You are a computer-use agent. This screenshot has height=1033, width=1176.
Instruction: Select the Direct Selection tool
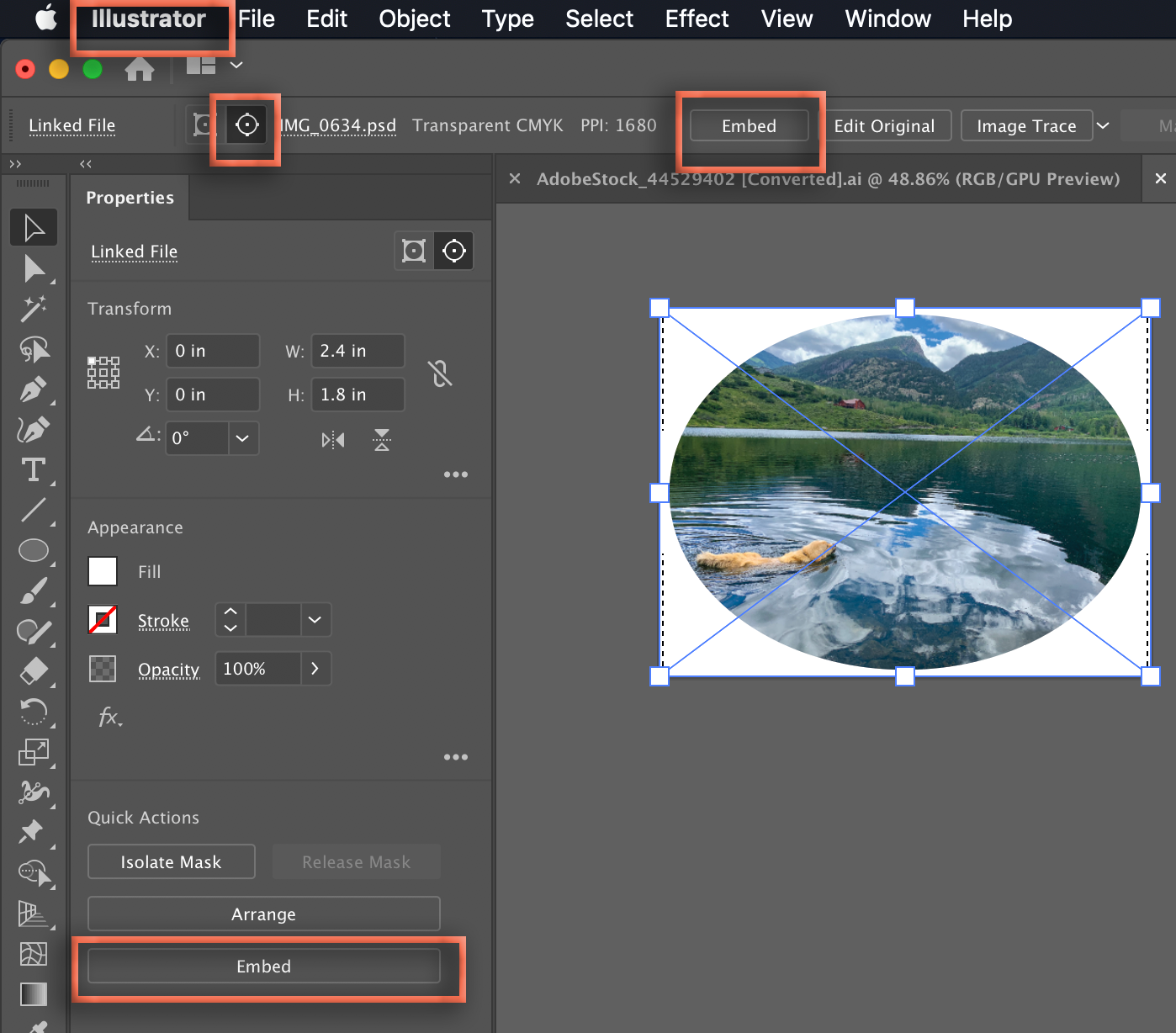point(34,268)
